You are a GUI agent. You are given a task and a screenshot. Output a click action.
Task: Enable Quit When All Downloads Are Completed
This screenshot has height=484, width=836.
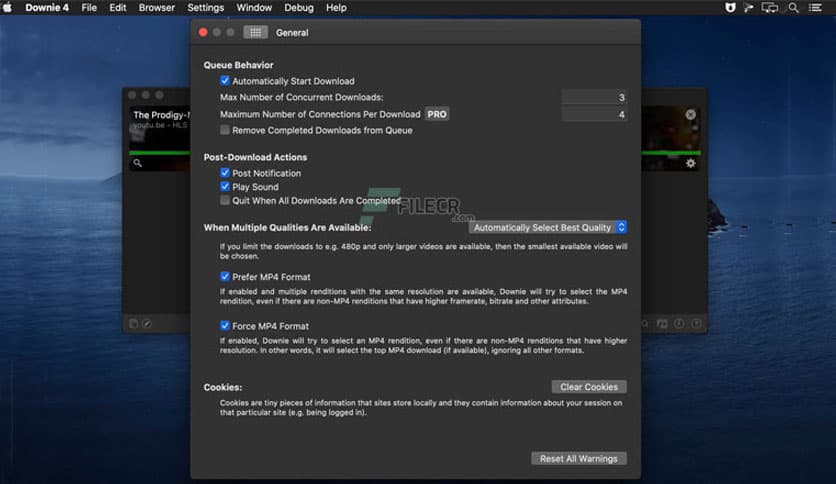pos(225,200)
